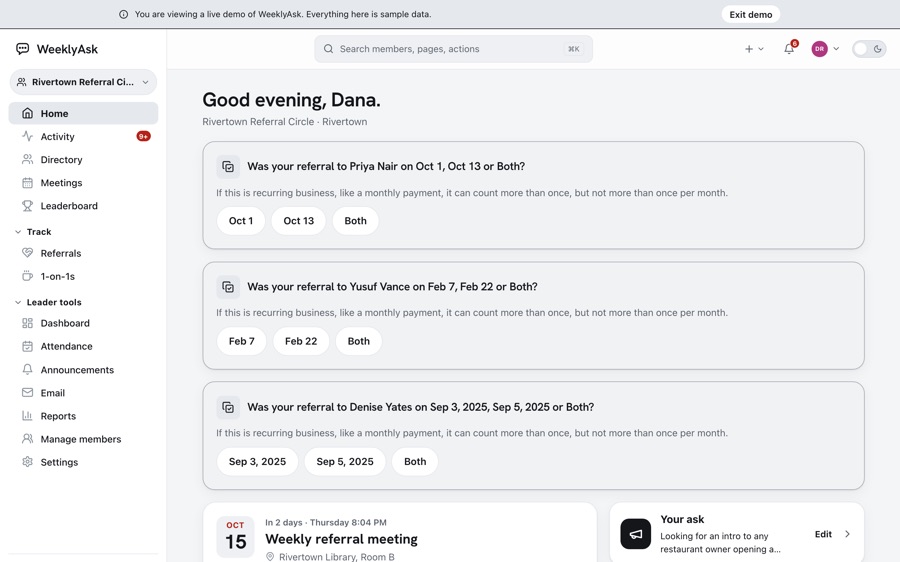Click the Attendance calendar-check icon
This screenshot has height=562, width=900.
(x=27, y=346)
